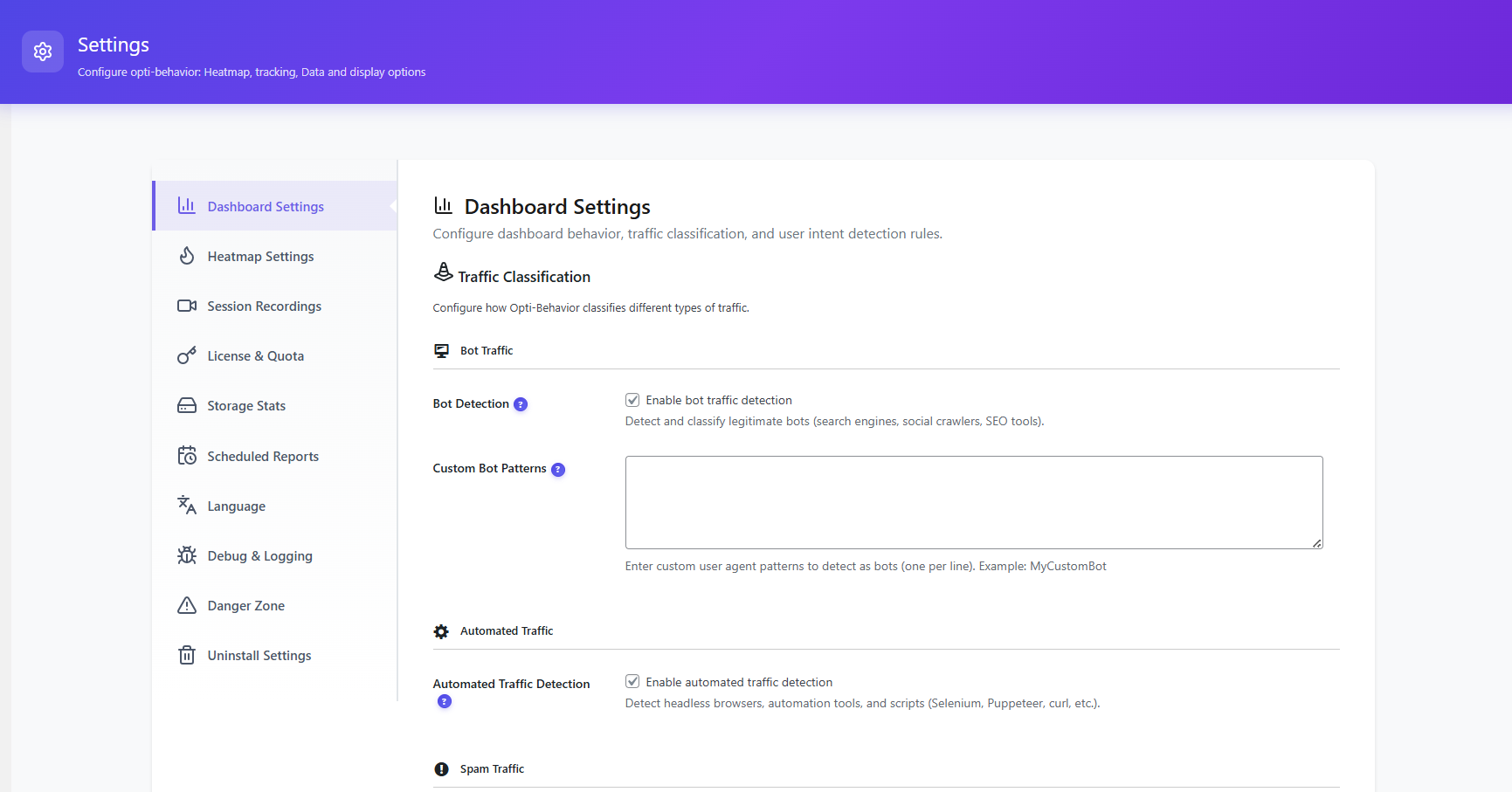Viewport: 1512px width, 792px height.
Task: Click the Storage Stats drive icon
Action: tap(187, 405)
